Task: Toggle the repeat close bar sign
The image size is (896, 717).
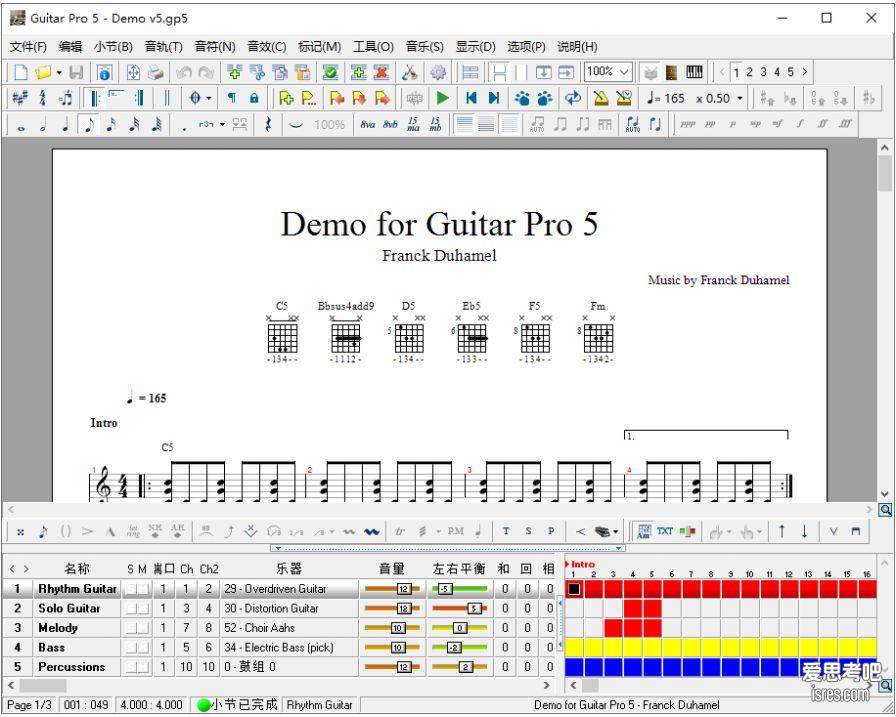Action: [x=139, y=98]
